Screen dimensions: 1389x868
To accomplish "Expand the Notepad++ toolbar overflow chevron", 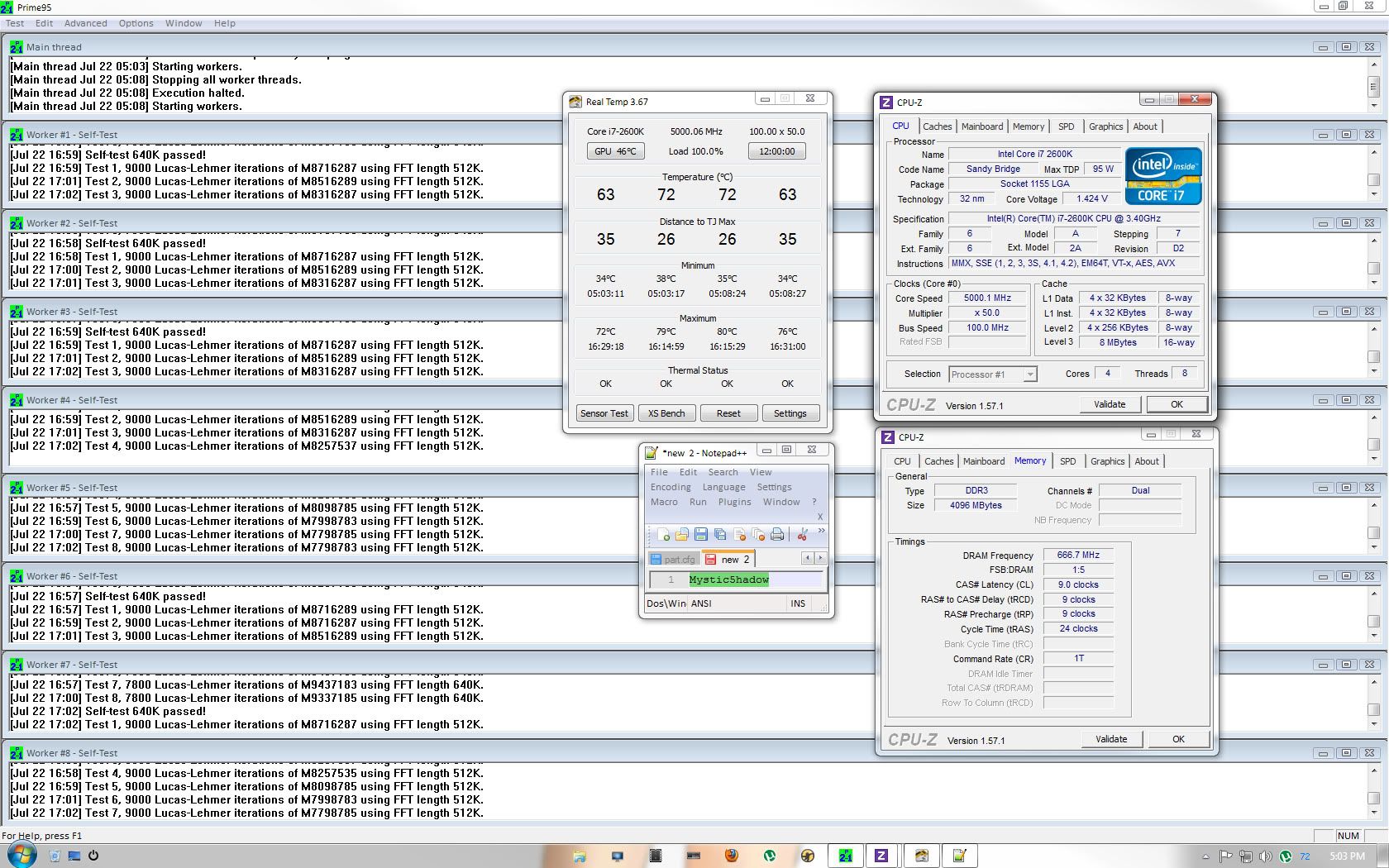I will tap(821, 531).
